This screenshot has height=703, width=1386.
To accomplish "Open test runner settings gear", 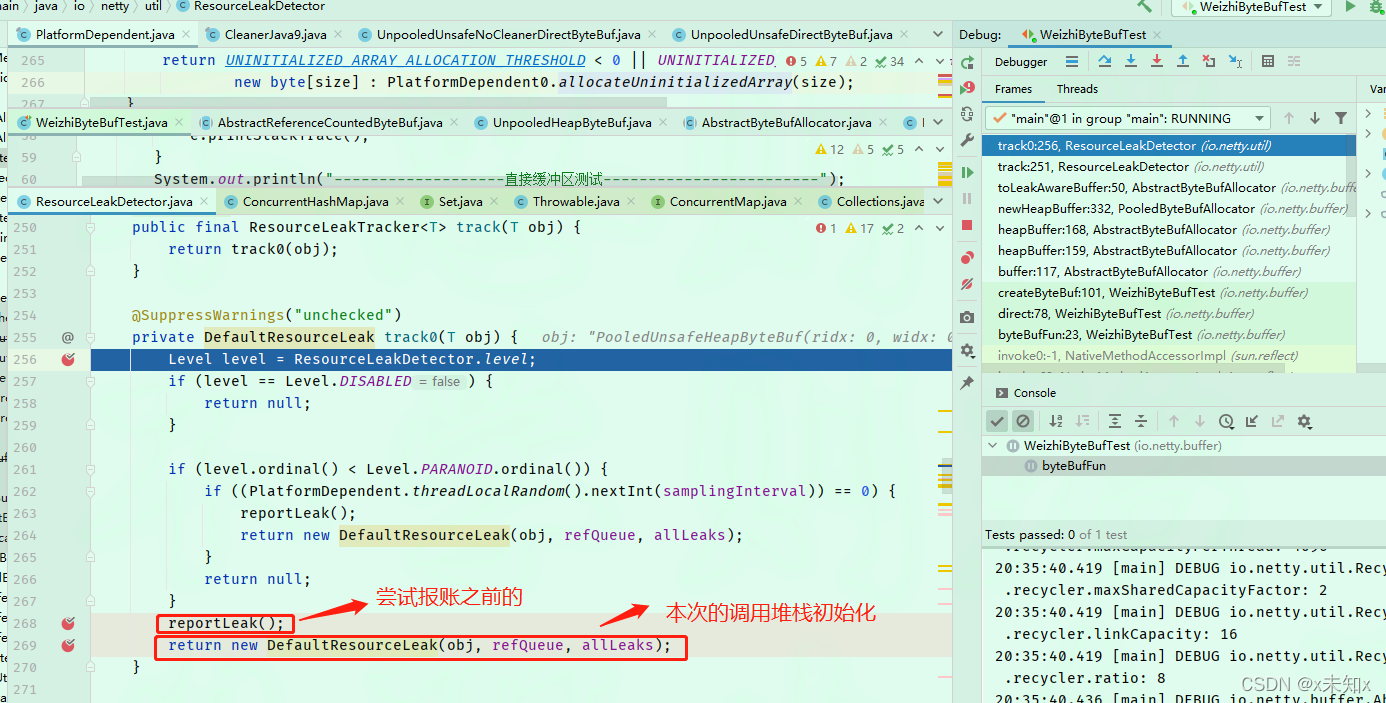I will pyautogui.click(x=1304, y=421).
